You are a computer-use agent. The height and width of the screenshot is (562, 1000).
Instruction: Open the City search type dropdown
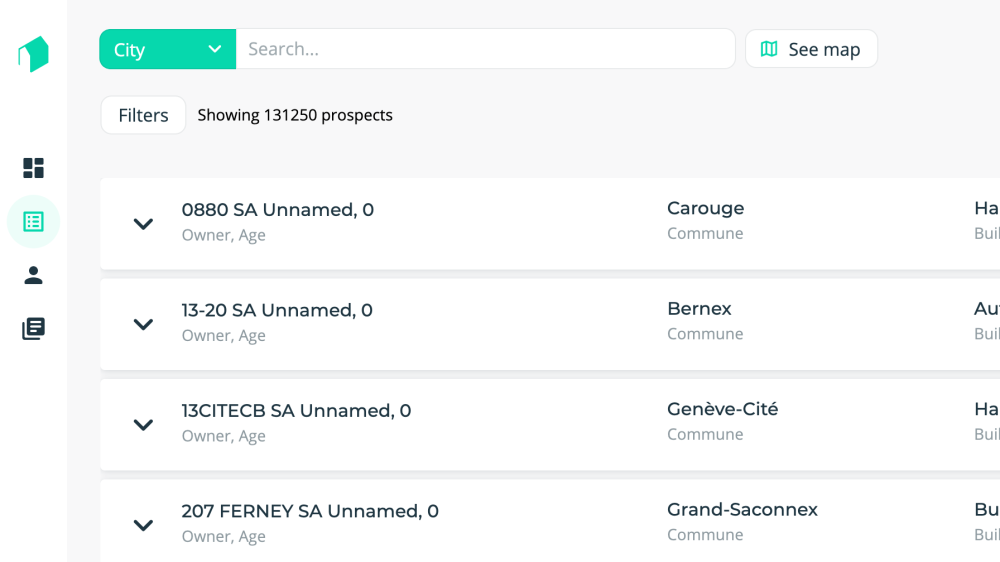[167, 49]
